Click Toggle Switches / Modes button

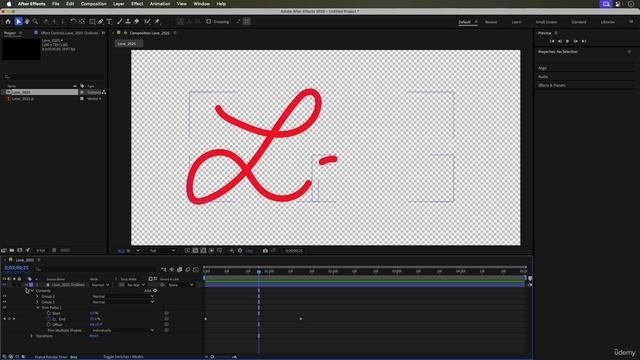pos(123,357)
